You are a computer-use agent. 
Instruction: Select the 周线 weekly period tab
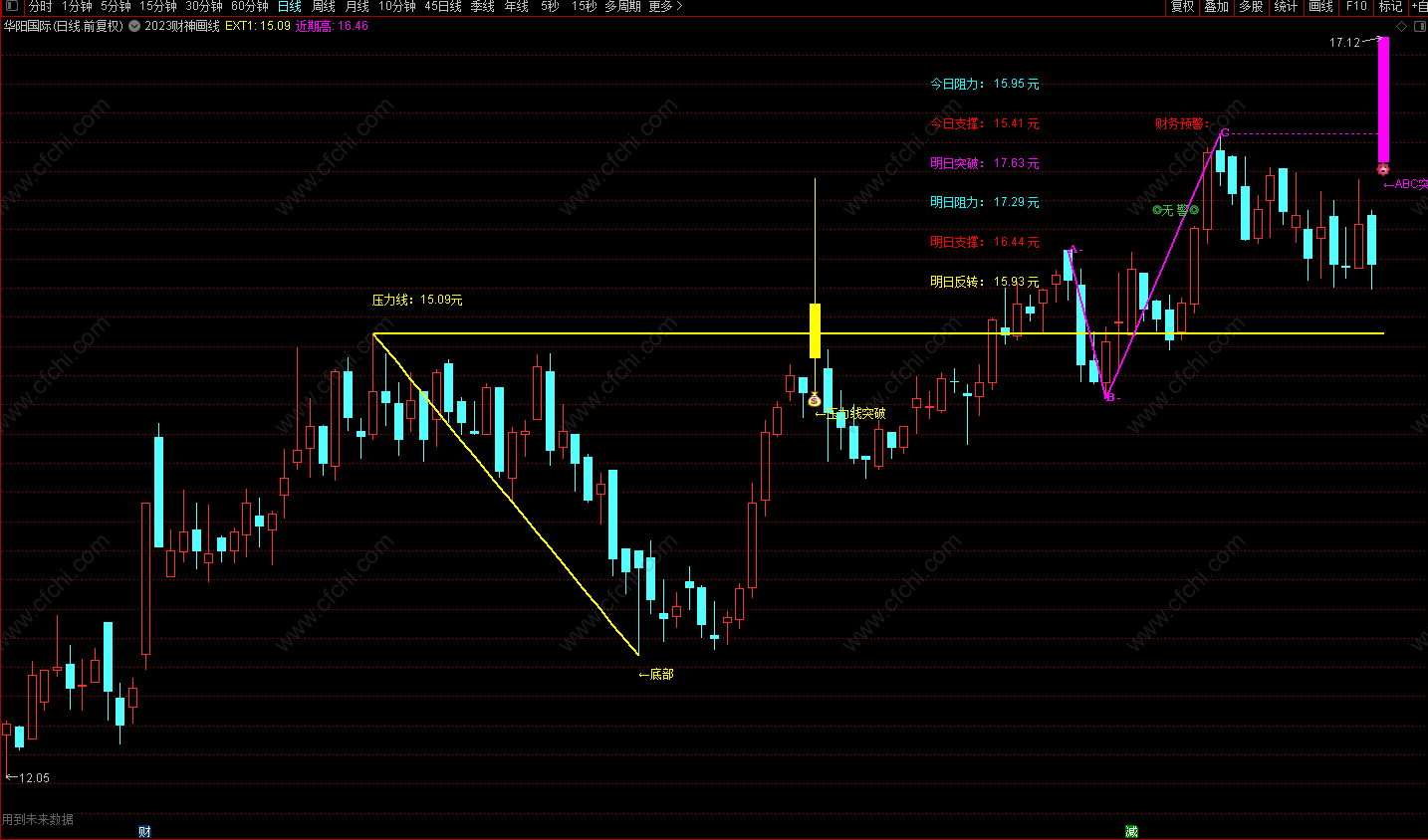click(324, 6)
